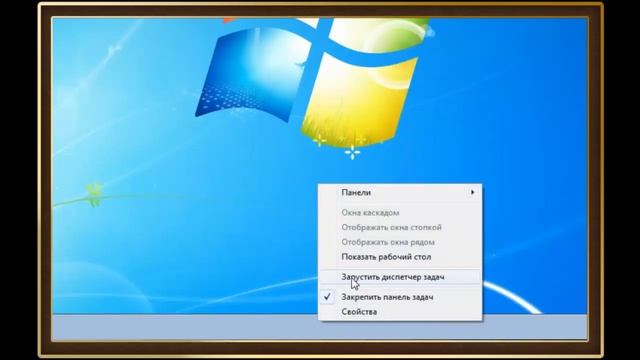Open Свойства from the context menu
The width and height of the screenshot is (640, 360).
coord(400,312)
